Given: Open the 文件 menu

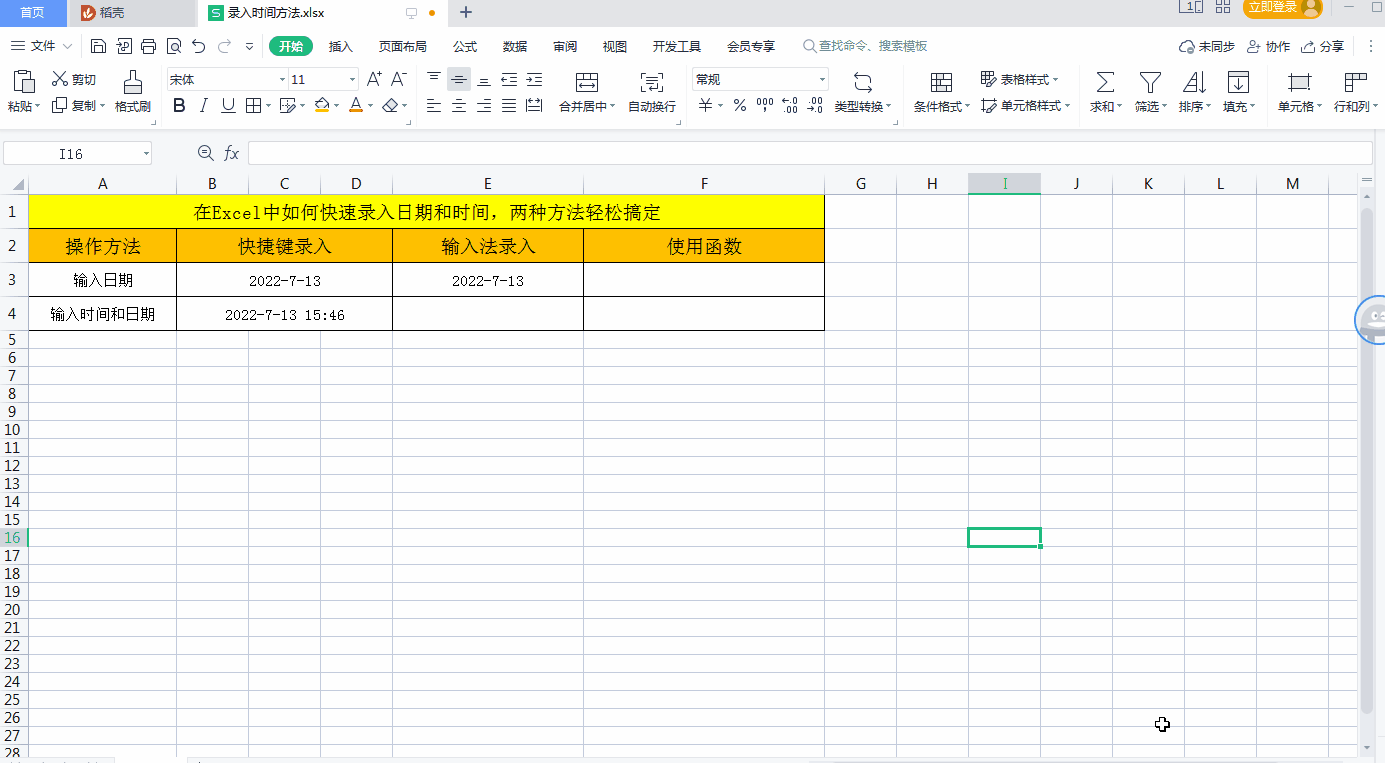Looking at the screenshot, I should click(x=42, y=46).
